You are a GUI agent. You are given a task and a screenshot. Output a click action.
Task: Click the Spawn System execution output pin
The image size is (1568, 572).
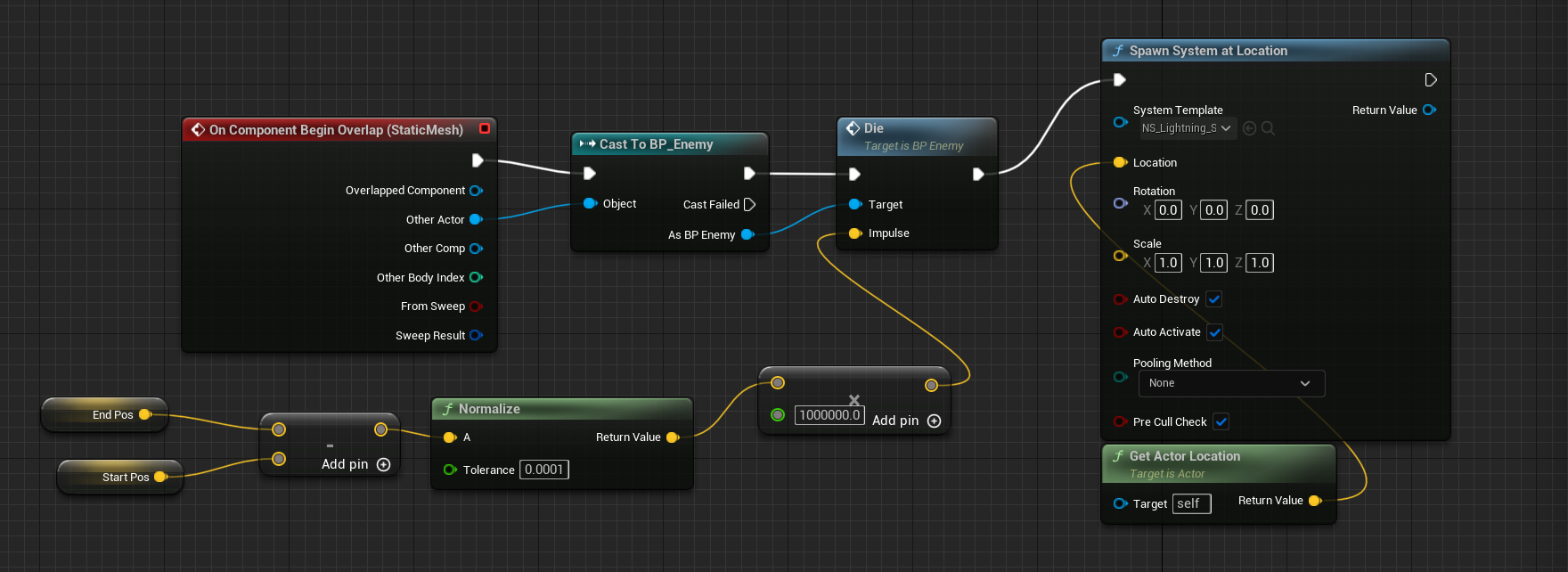1430,80
